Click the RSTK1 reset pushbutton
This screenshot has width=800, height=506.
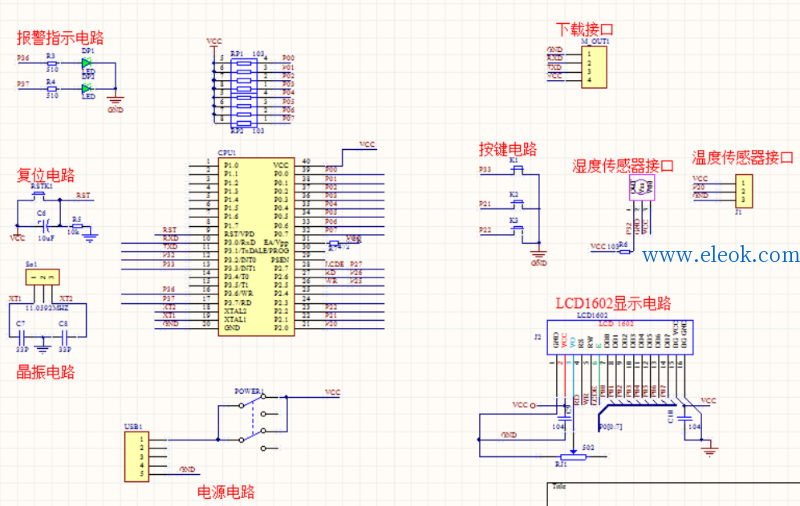(x=39, y=195)
